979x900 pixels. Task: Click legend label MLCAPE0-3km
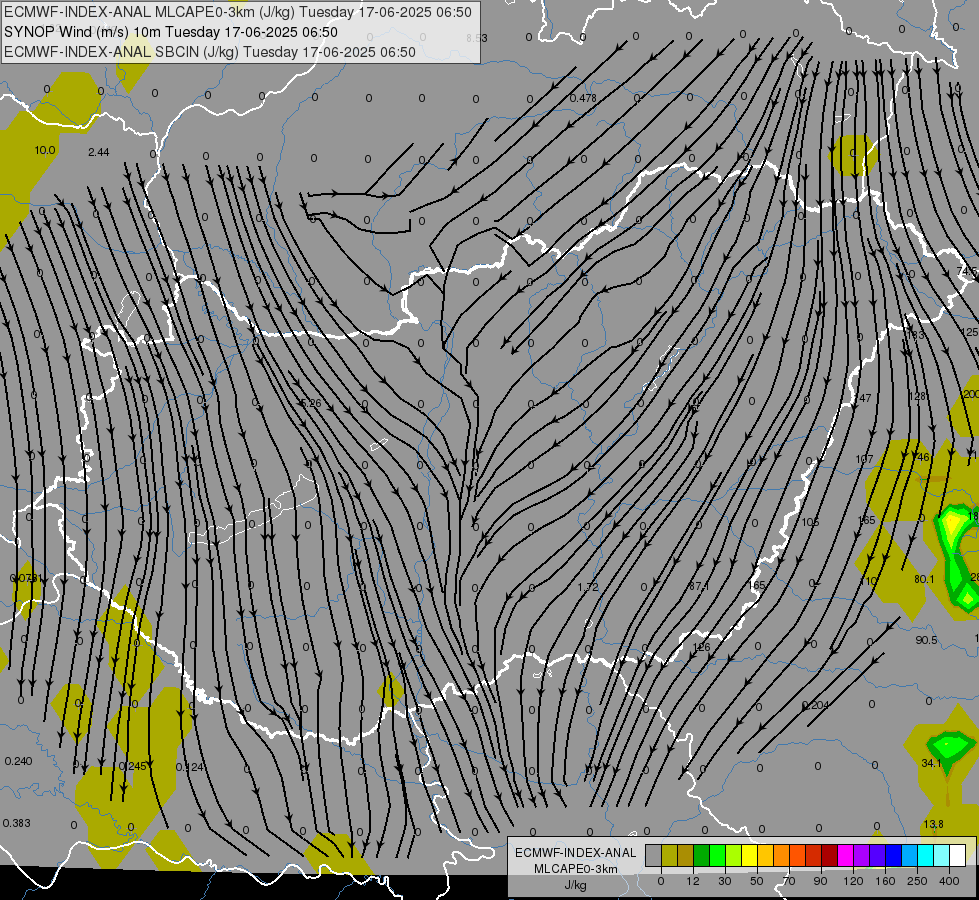[x=575, y=869]
